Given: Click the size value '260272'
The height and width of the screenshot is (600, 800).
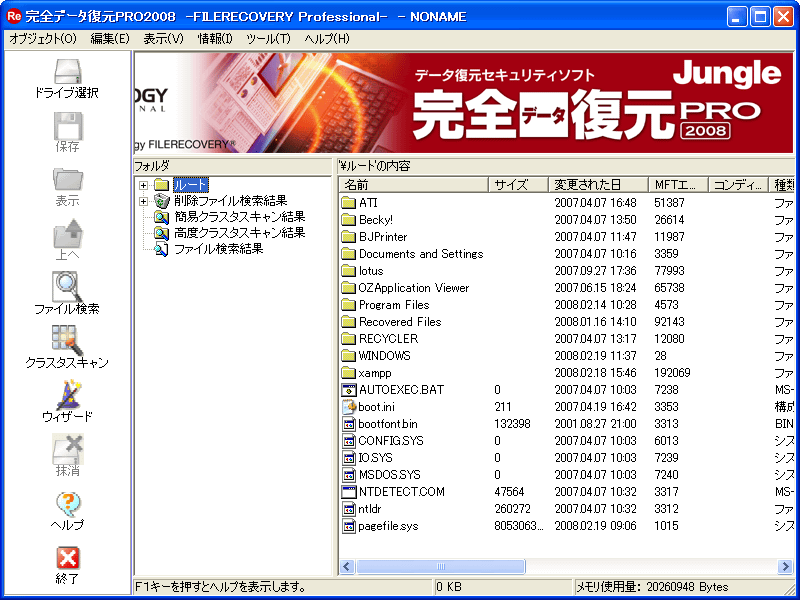Looking at the screenshot, I should [x=512, y=509].
